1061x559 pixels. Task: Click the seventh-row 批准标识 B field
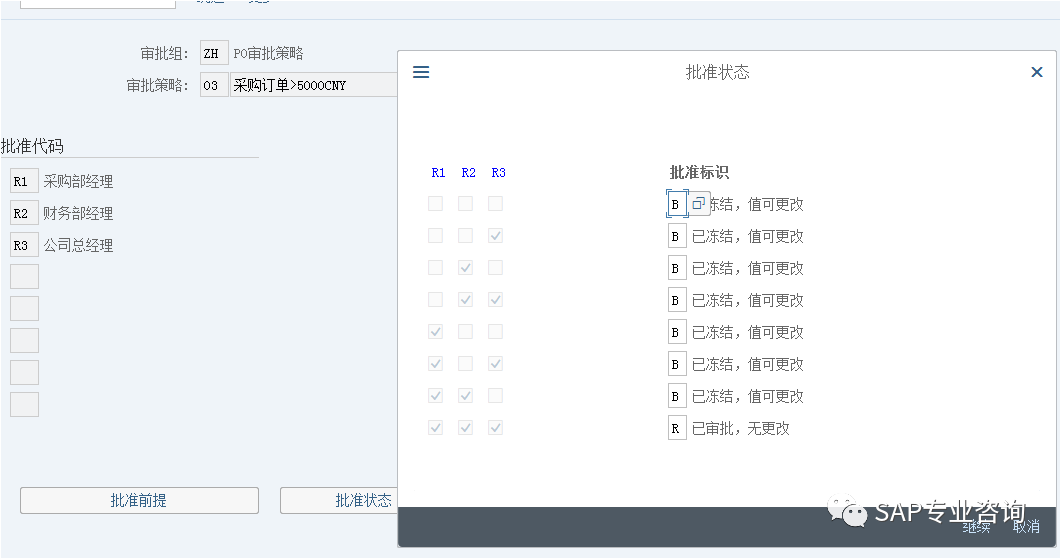[677, 396]
